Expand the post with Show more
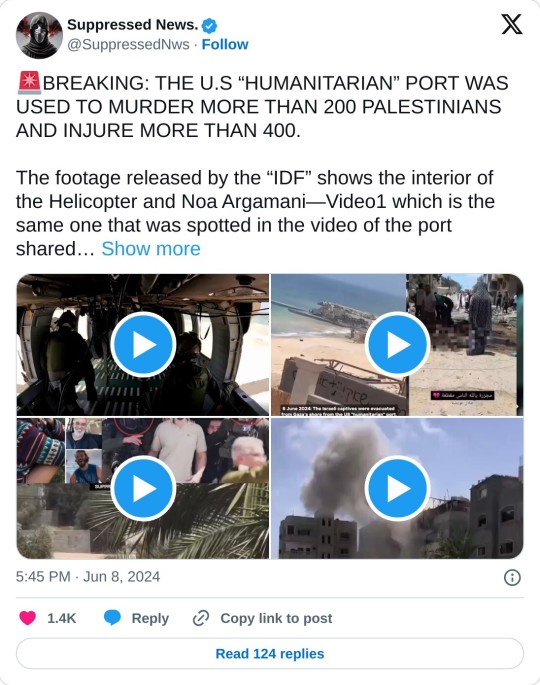540x685 pixels. coord(151,249)
